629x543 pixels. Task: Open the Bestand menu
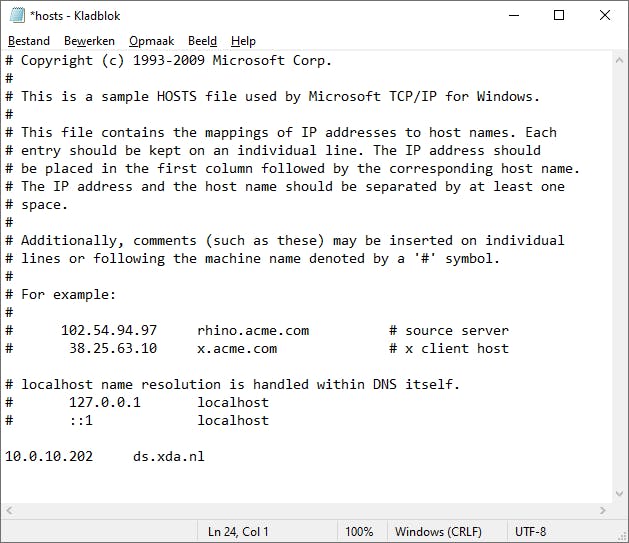29,41
